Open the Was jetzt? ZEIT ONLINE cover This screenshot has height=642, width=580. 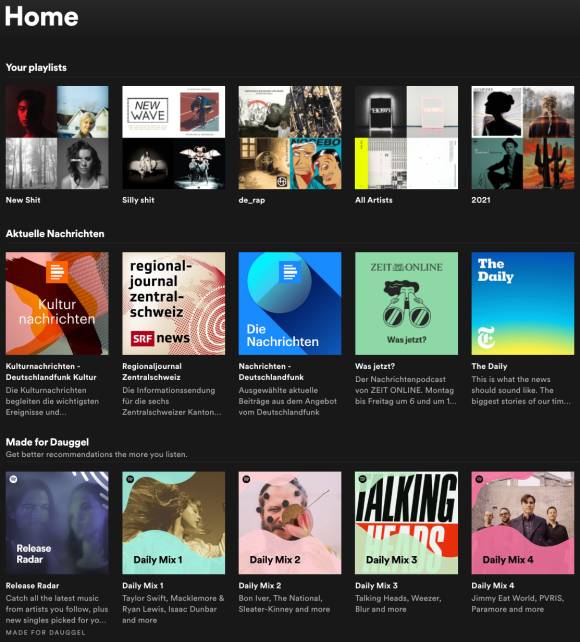tap(406, 303)
